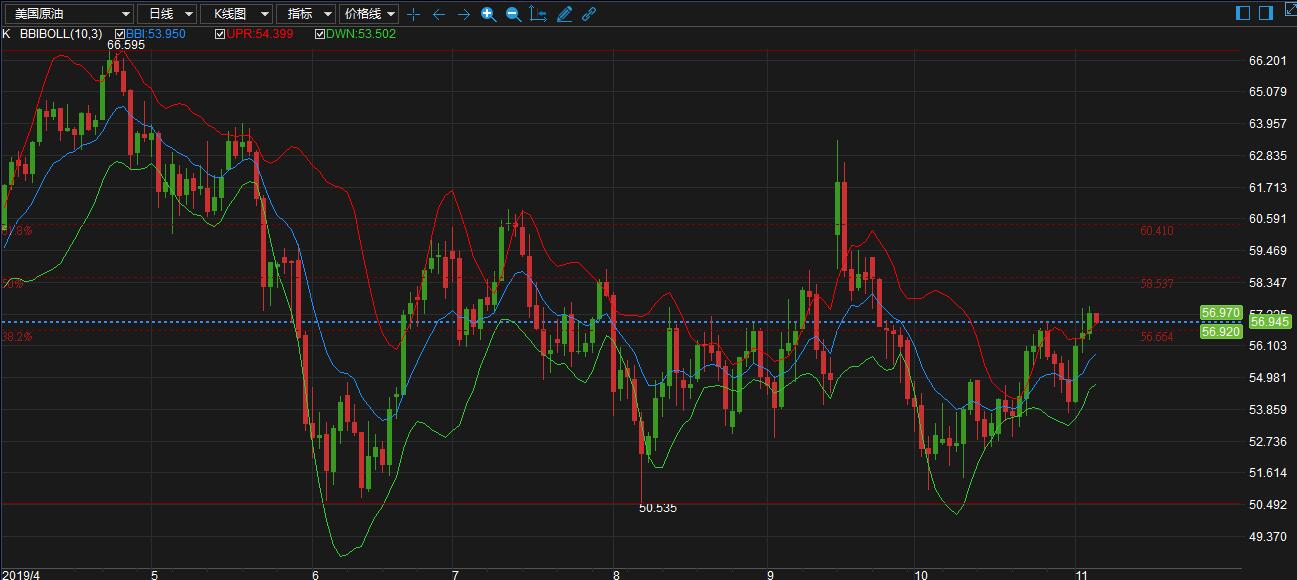Go forward with the right arrow
Screen dimensions: 1297x580
tap(463, 14)
